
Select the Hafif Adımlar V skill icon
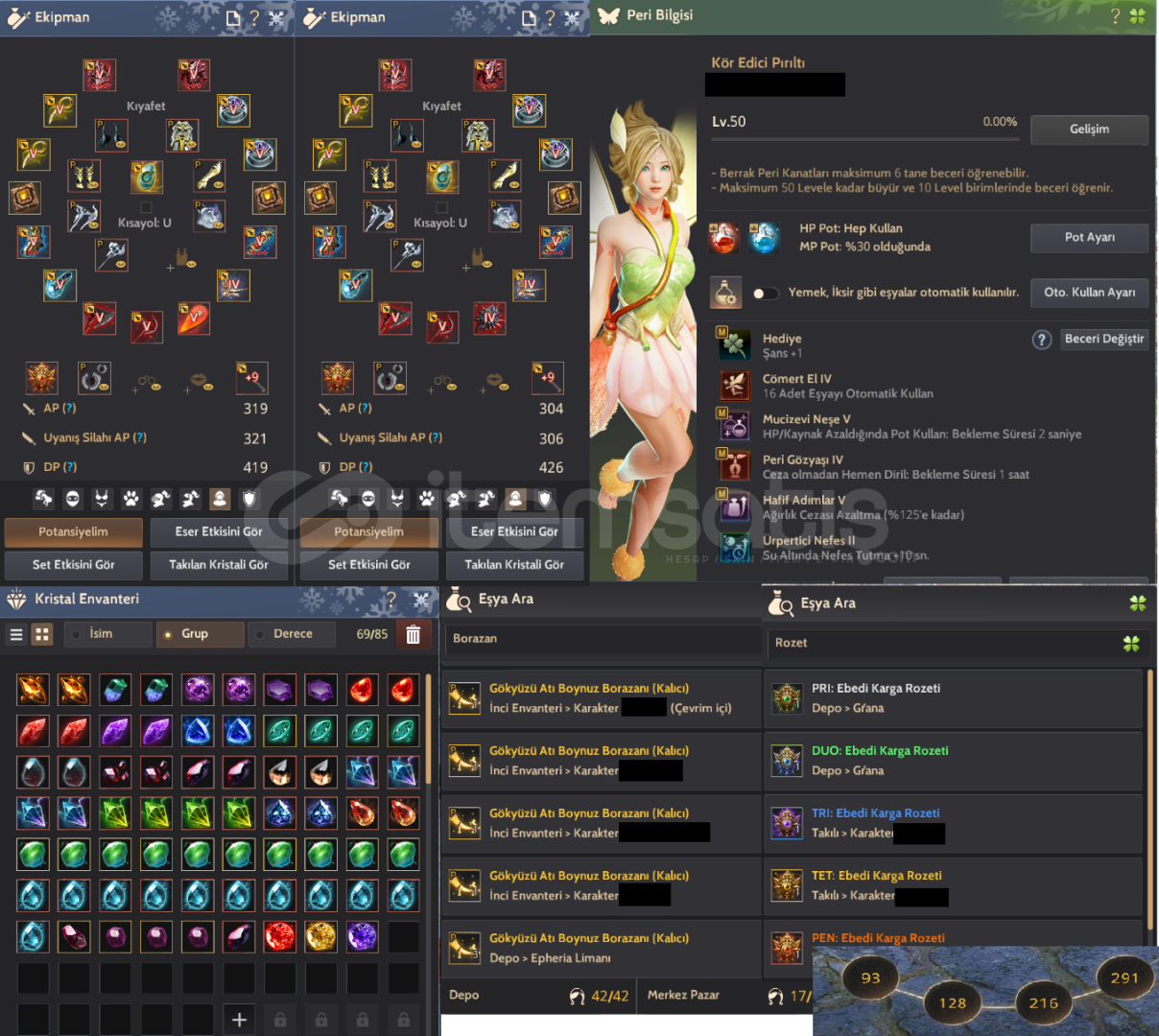[734, 506]
